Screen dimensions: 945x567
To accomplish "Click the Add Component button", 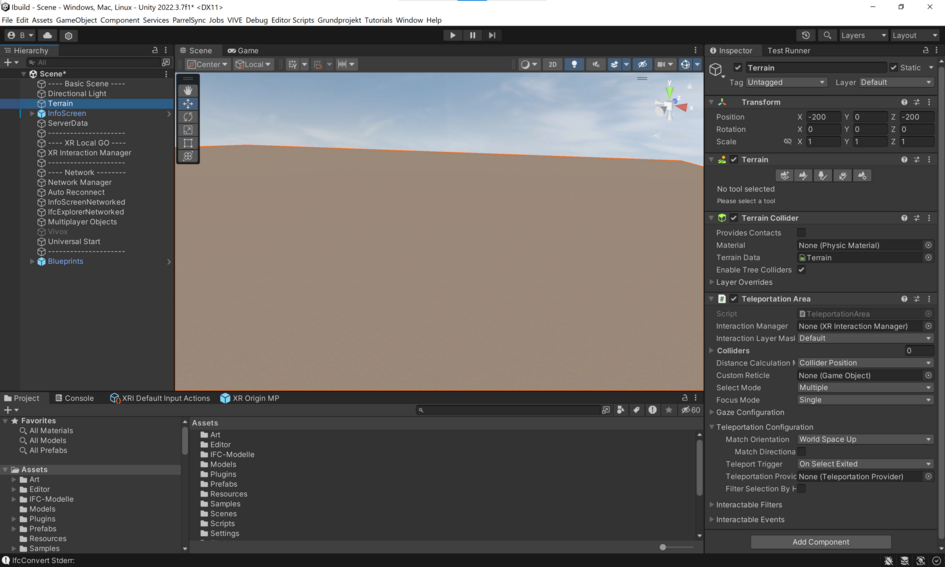I will (820, 542).
